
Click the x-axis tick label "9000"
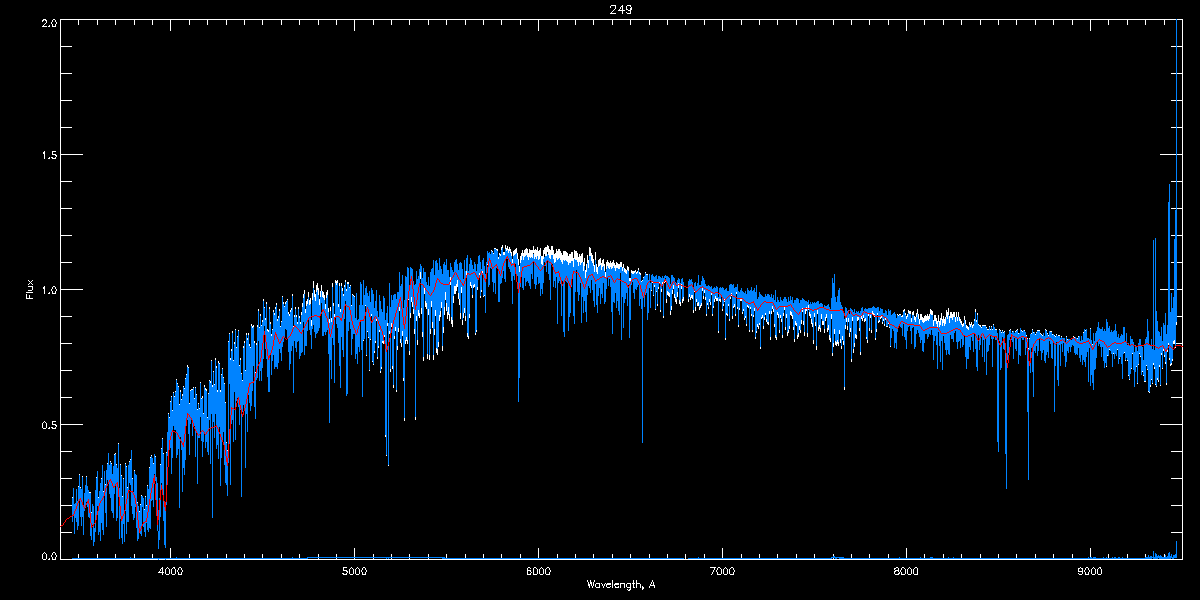tap(1090, 572)
